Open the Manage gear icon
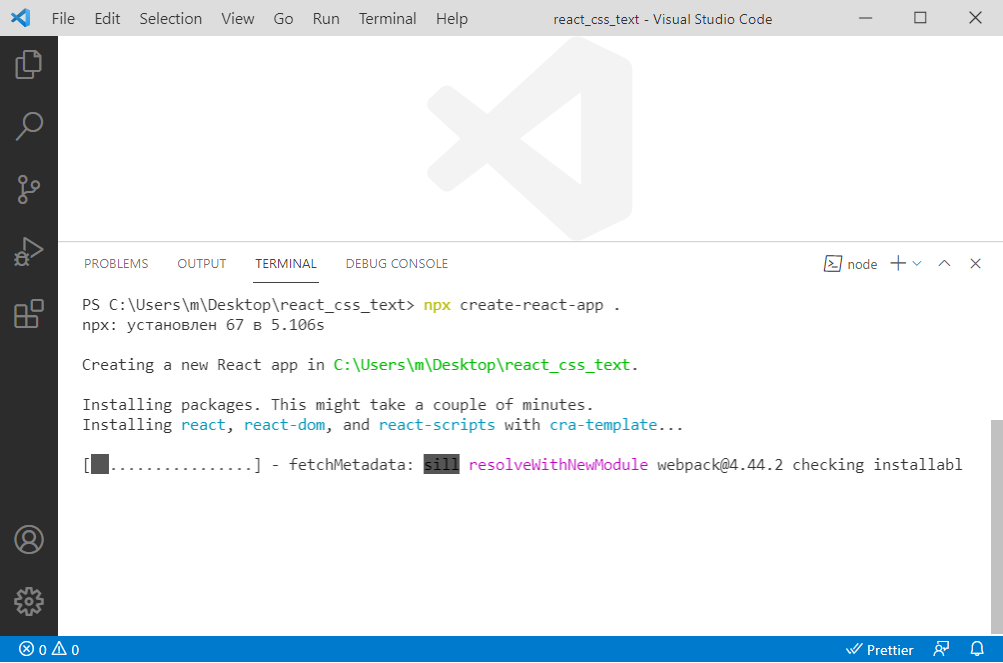This screenshot has width=1003, height=663. point(29,601)
